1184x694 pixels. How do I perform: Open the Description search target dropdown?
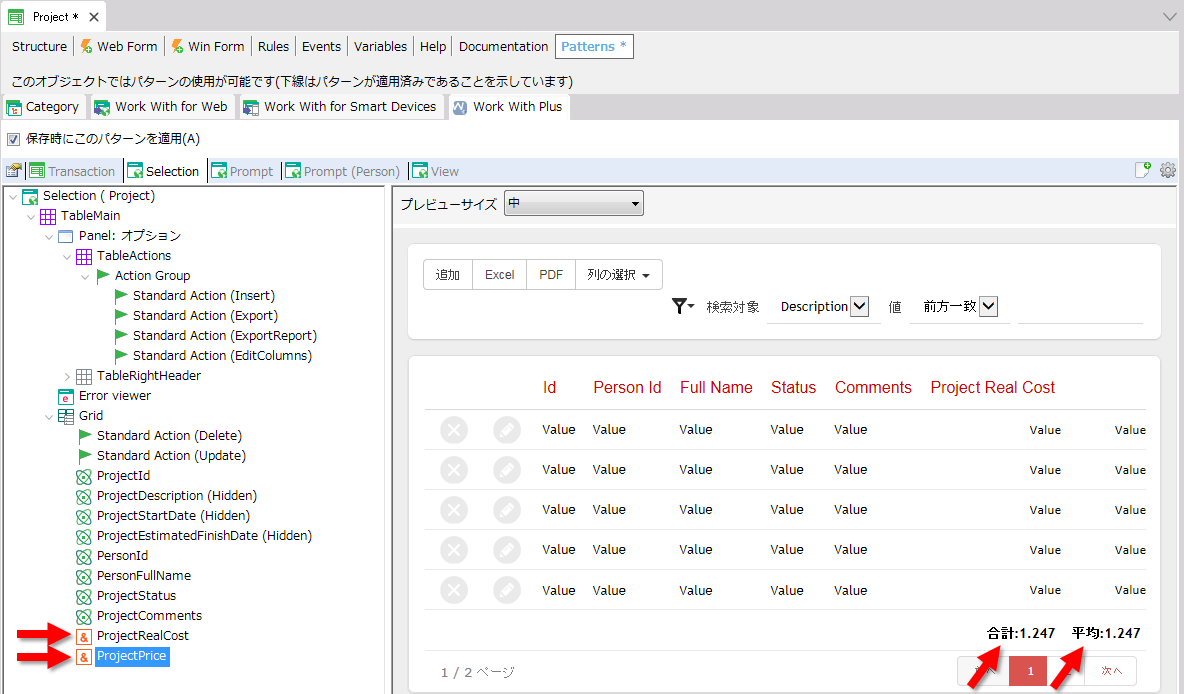pos(859,306)
